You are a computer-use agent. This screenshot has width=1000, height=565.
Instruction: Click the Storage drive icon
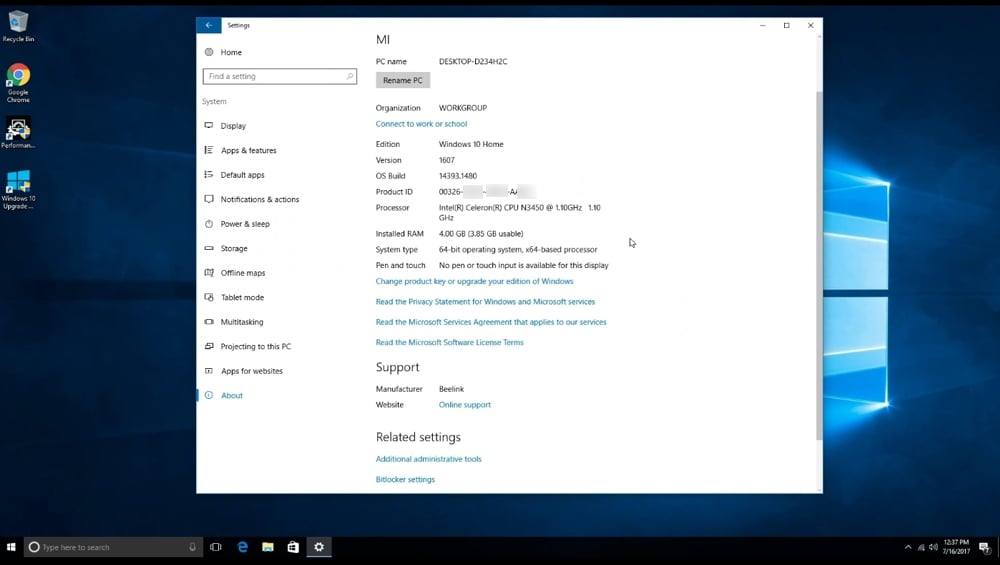[x=209, y=248]
